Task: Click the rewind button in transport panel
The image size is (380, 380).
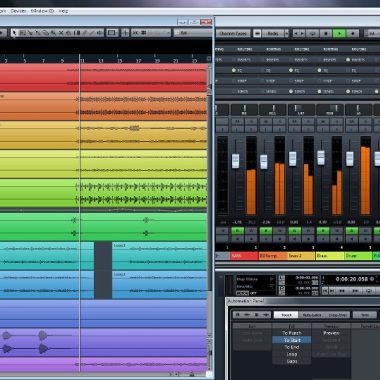Action: [x=342, y=291]
